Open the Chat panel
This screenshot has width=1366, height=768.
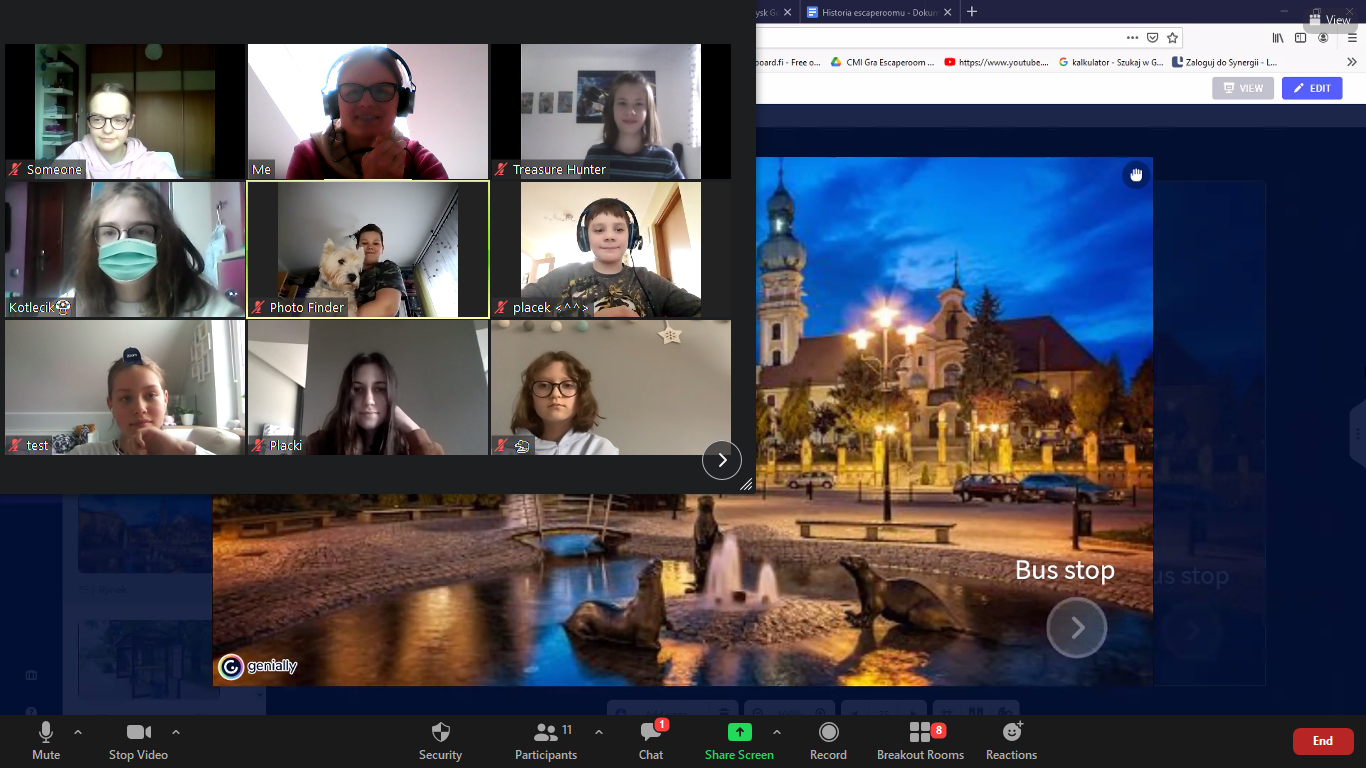point(651,740)
